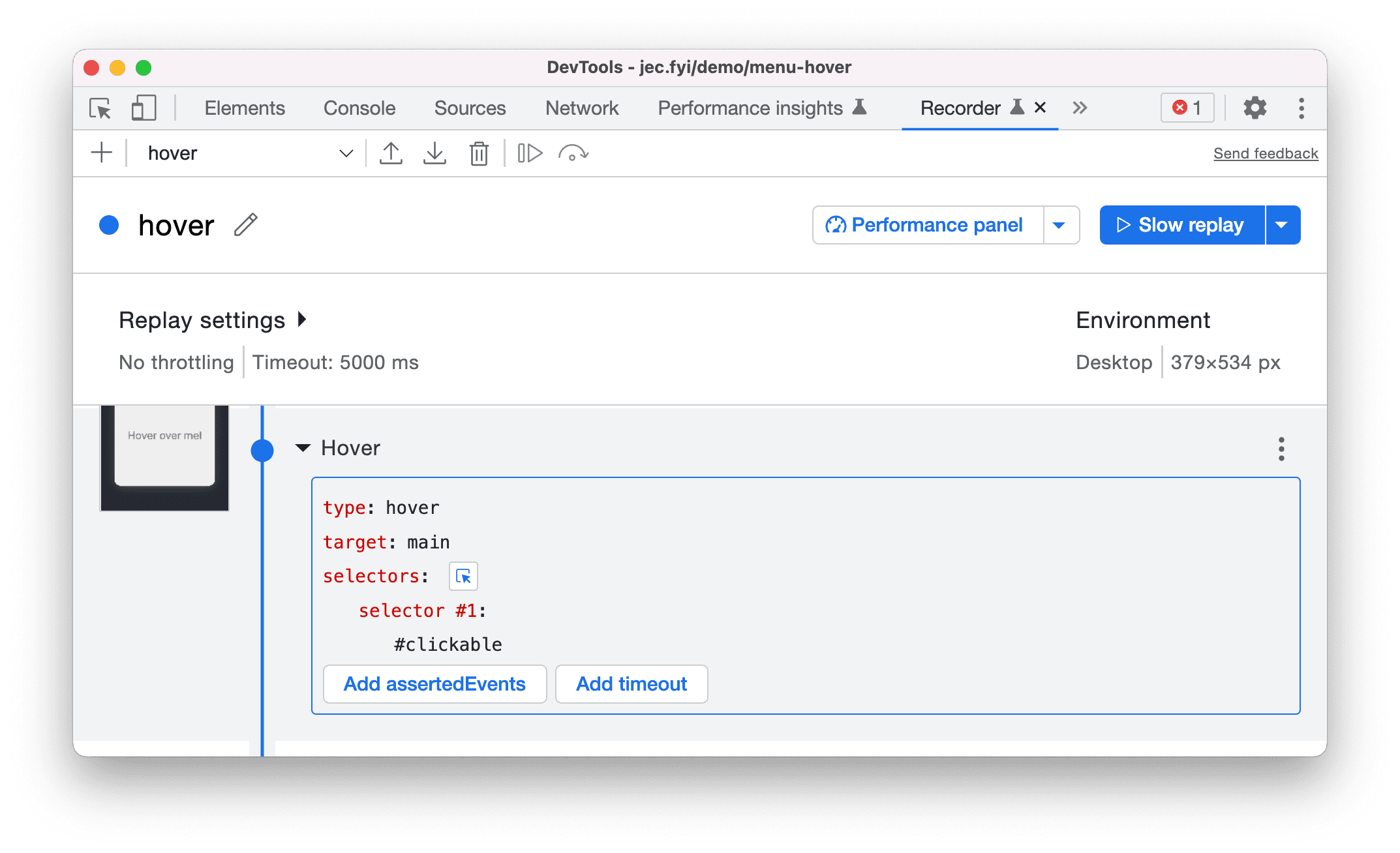1400x853 pixels.
Task: Click the selector picker icon in selectors
Action: click(x=463, y=576)
